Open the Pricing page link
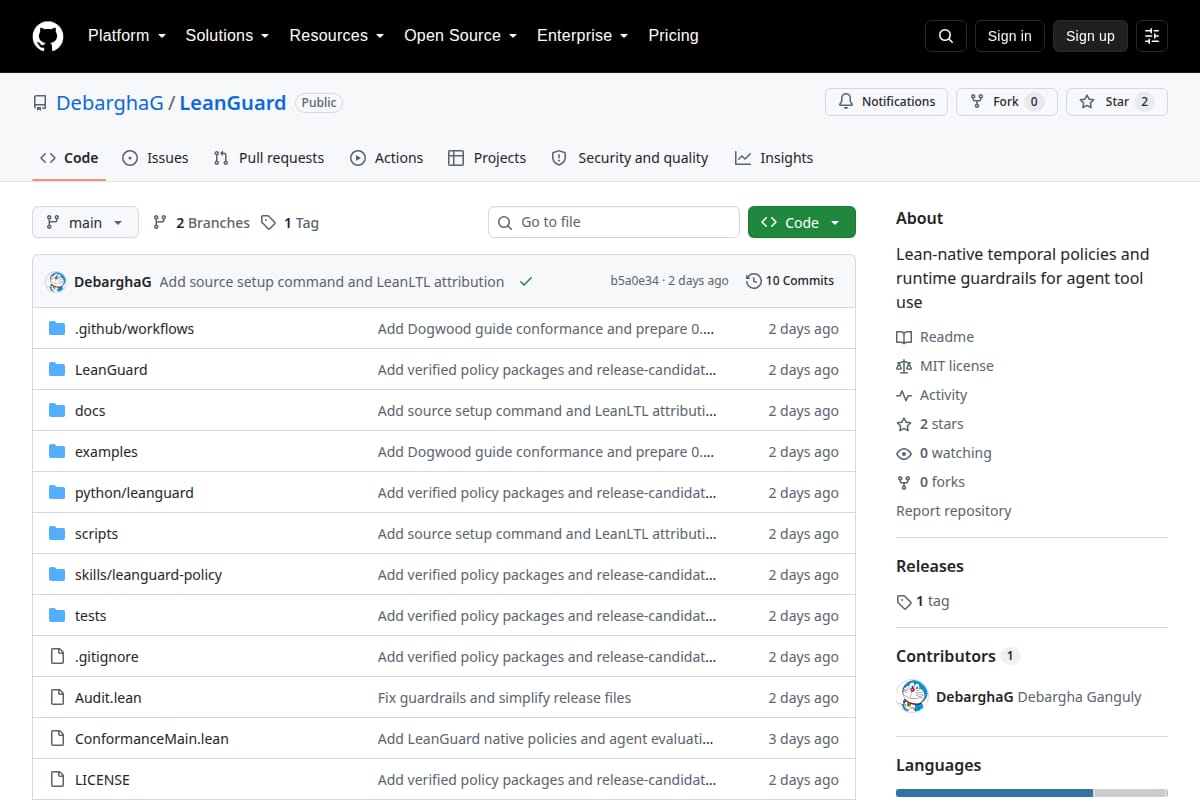Image resolution: width=1200 pixels, height=800 pixels. pos(673,36)
